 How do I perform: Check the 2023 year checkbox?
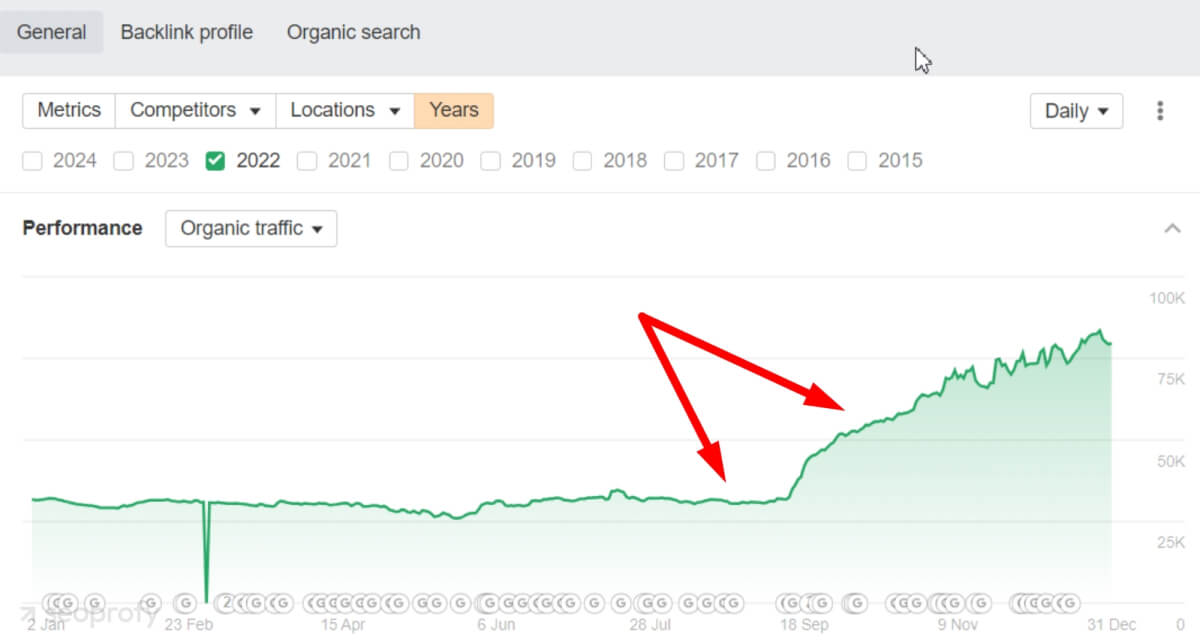pyautogui.click(x=124, y=161)
